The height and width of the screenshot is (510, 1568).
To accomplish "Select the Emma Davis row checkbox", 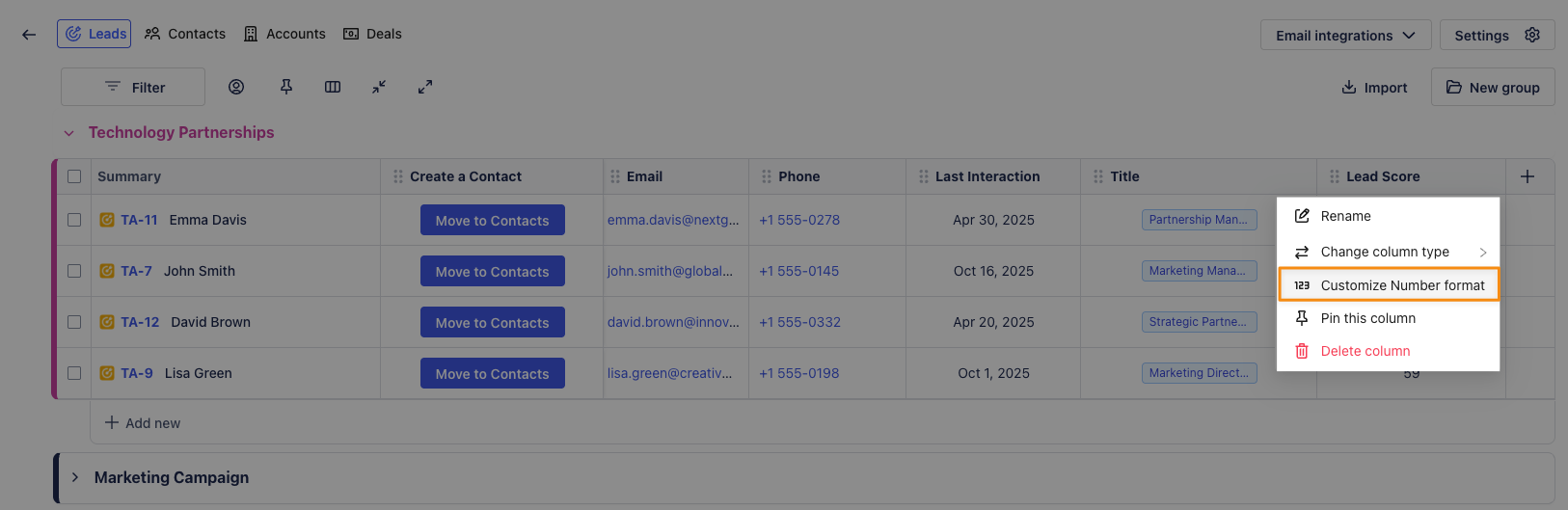I will click(x=74, y=220).
